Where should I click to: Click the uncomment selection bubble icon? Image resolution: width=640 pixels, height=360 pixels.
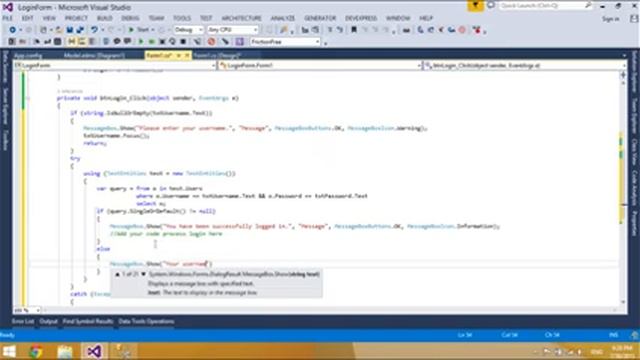coord(127,42)
